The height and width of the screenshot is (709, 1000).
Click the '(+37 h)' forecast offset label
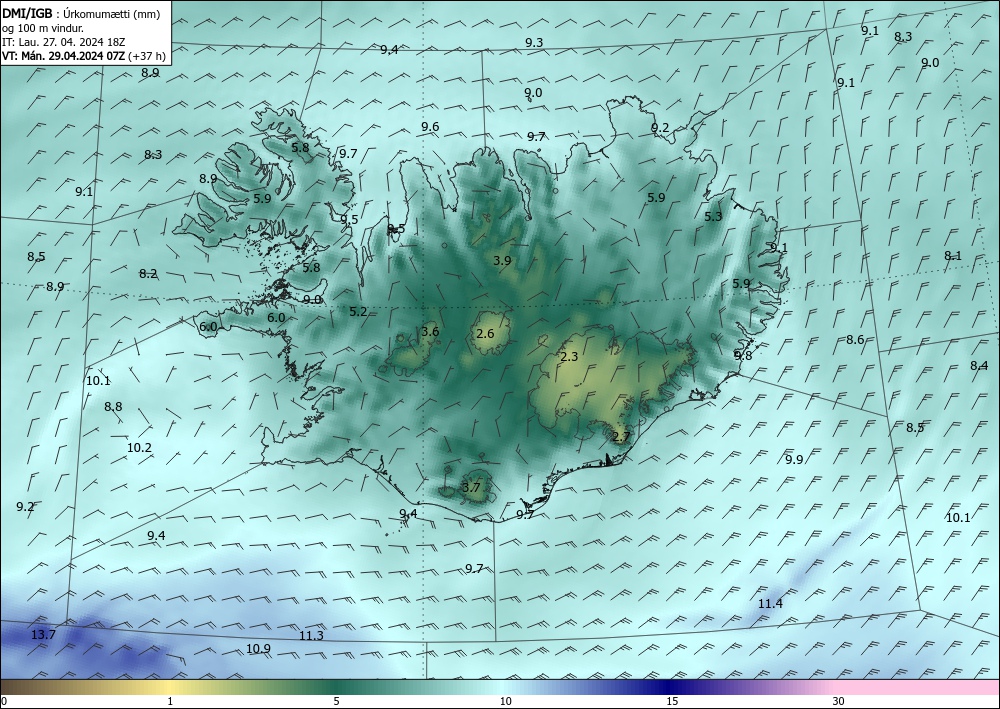click(147, 56)
